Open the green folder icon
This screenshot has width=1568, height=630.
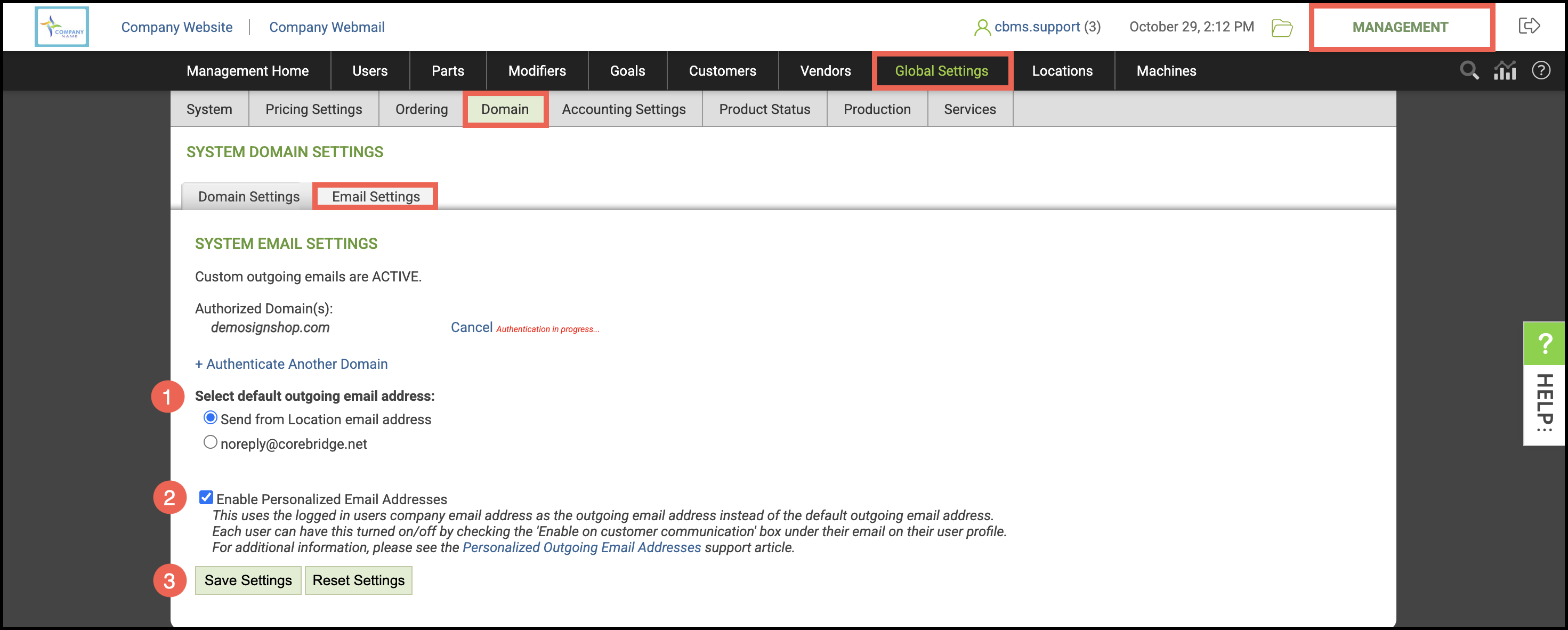1281,27
